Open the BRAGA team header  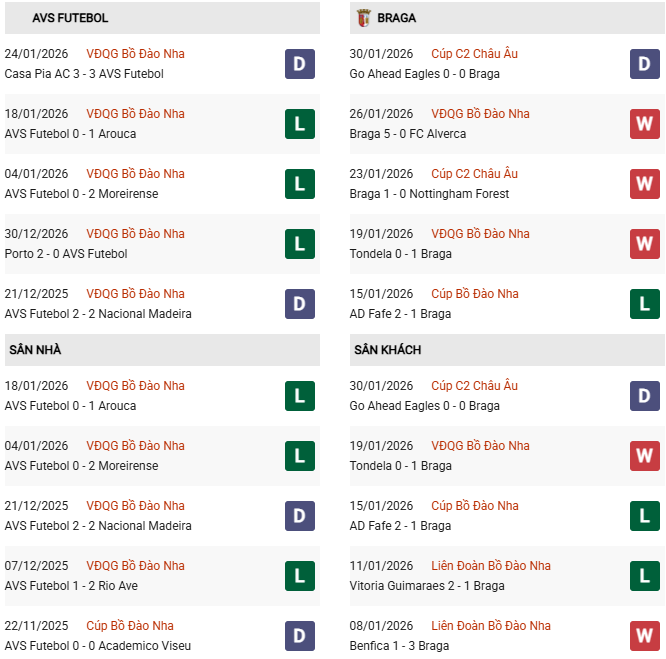398,18
